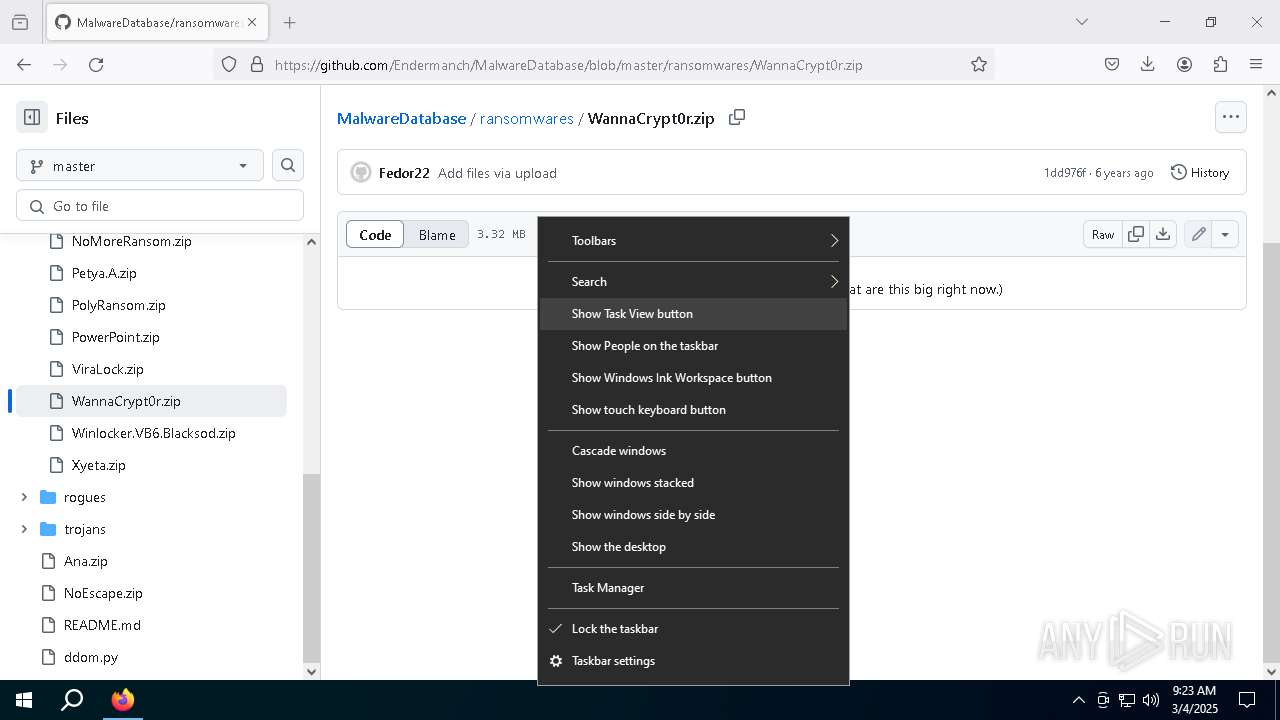Image resolution: width=1280 pixels, height=720 pixels.
Task: Bookmark this page with star icon
Action: (x=979, y=64)
